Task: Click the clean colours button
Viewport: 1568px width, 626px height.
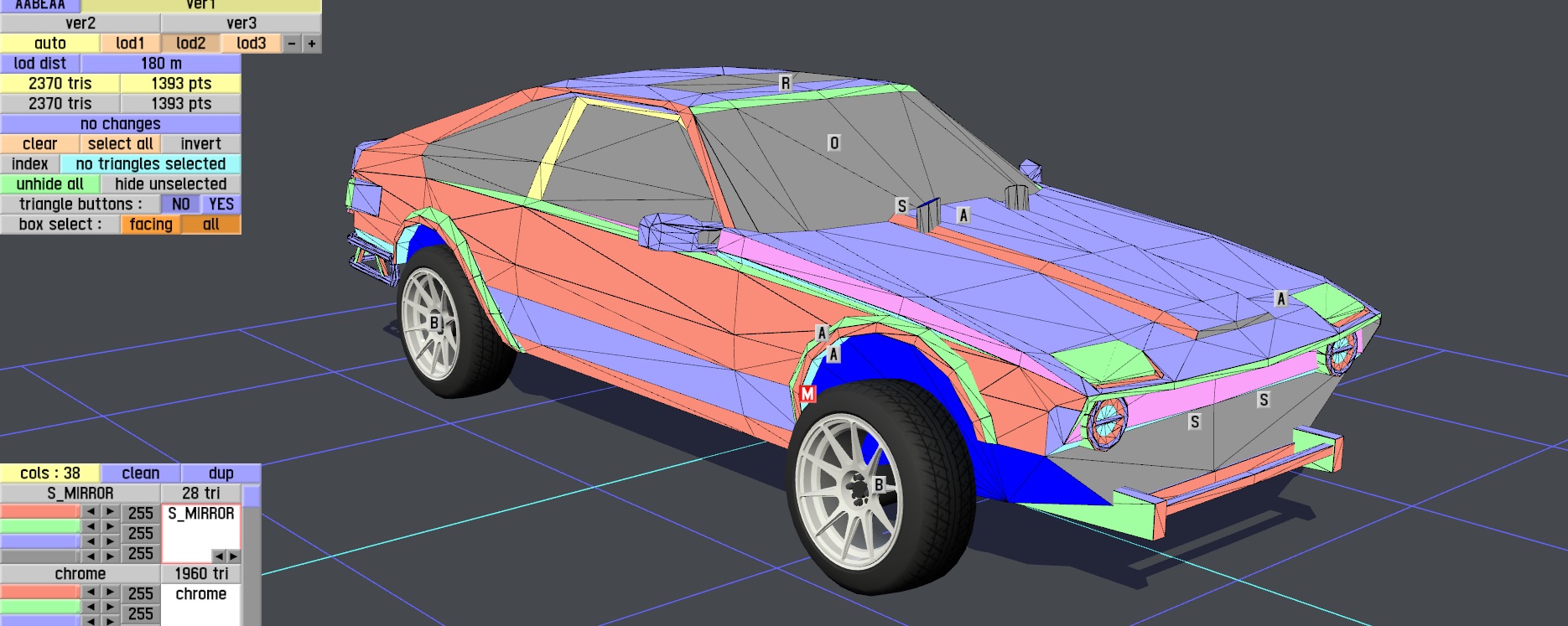Action: [141, 473]
